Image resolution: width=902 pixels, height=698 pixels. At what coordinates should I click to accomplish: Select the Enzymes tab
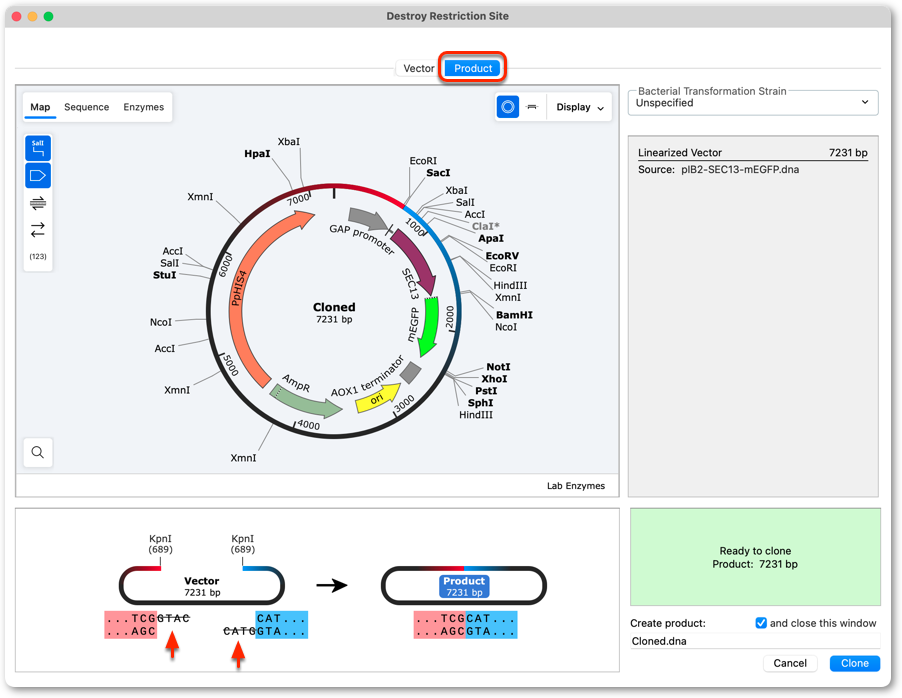coord(143,107)
